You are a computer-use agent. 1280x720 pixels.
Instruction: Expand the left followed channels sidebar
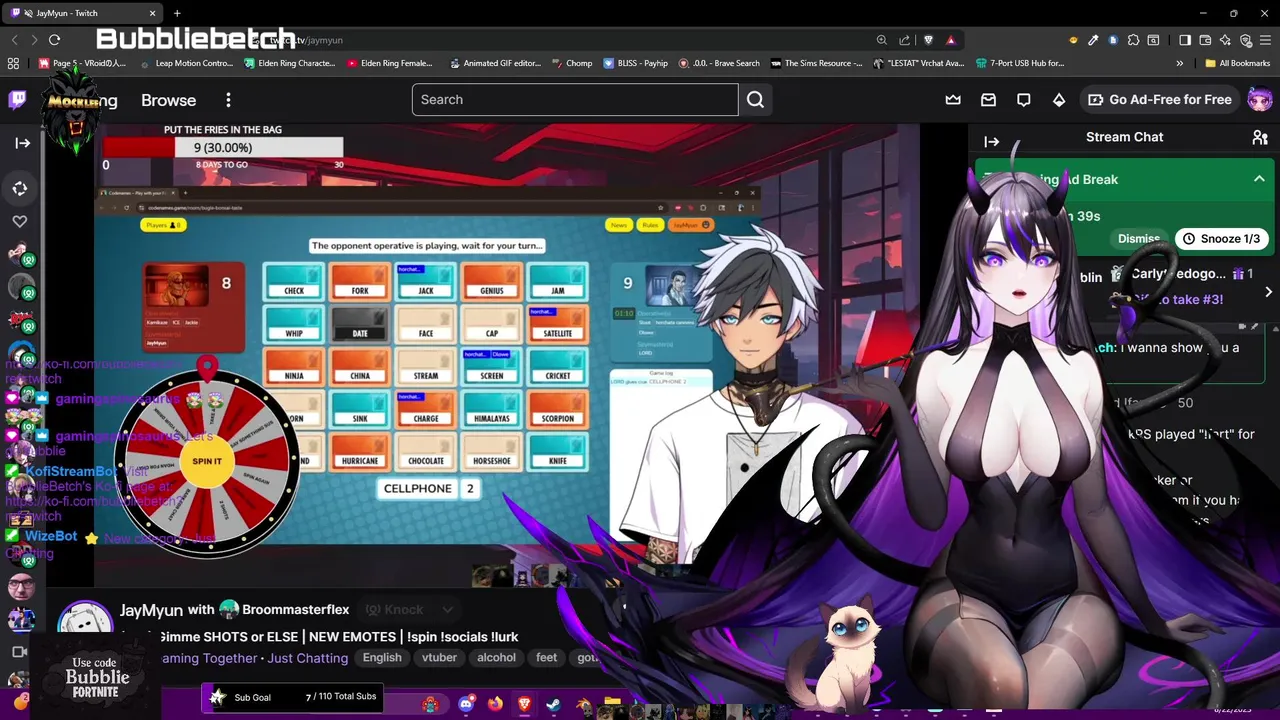click(22, 143)
